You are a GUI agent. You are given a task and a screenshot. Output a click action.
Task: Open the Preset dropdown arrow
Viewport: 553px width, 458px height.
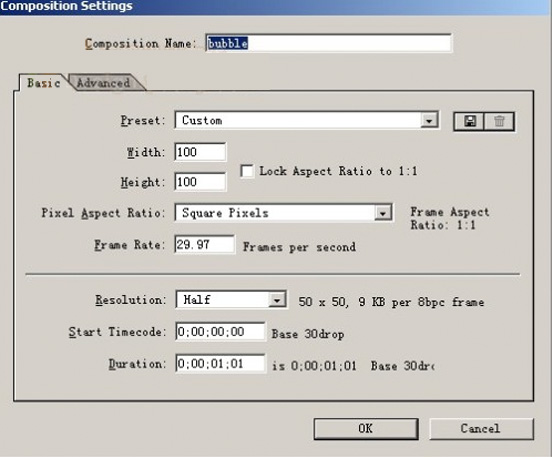(429, 121)
